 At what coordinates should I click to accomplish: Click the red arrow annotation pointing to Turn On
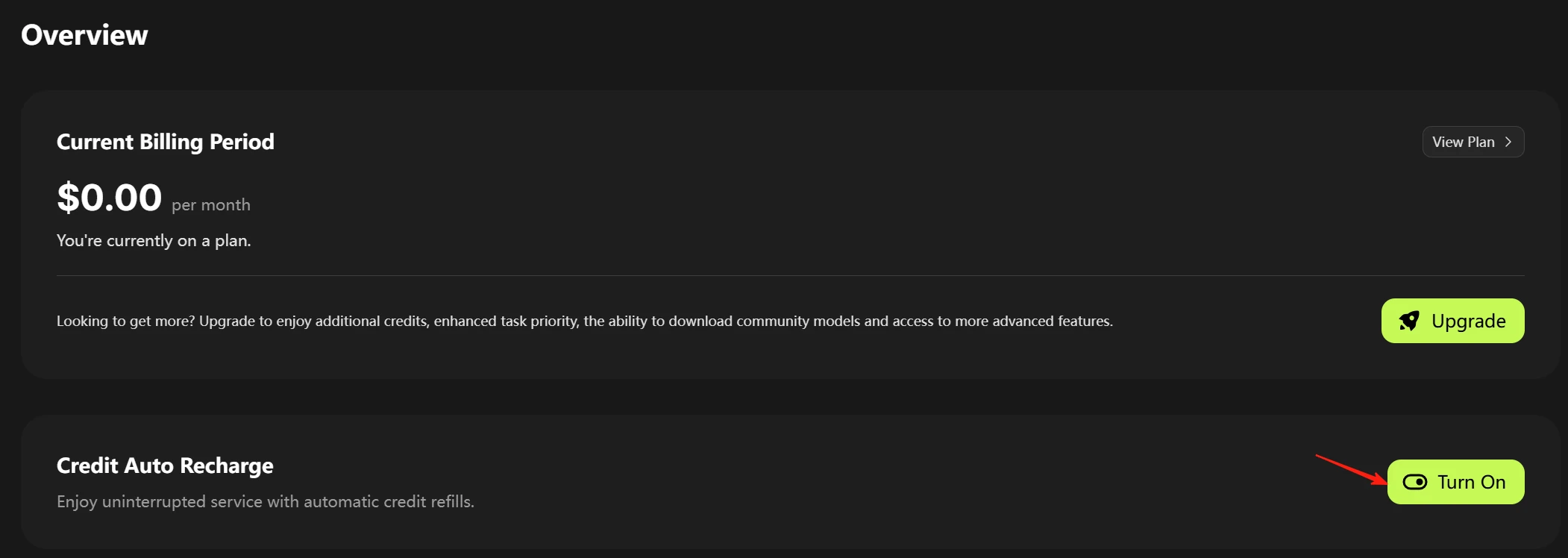pos(1352,469)
